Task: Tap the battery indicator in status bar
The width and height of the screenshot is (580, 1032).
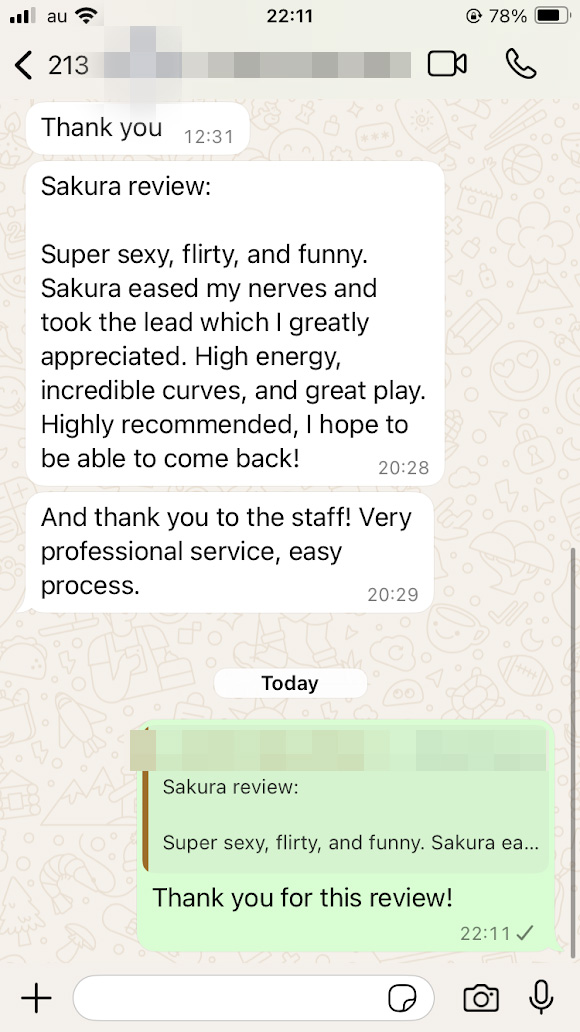Action: coord(552,16)
